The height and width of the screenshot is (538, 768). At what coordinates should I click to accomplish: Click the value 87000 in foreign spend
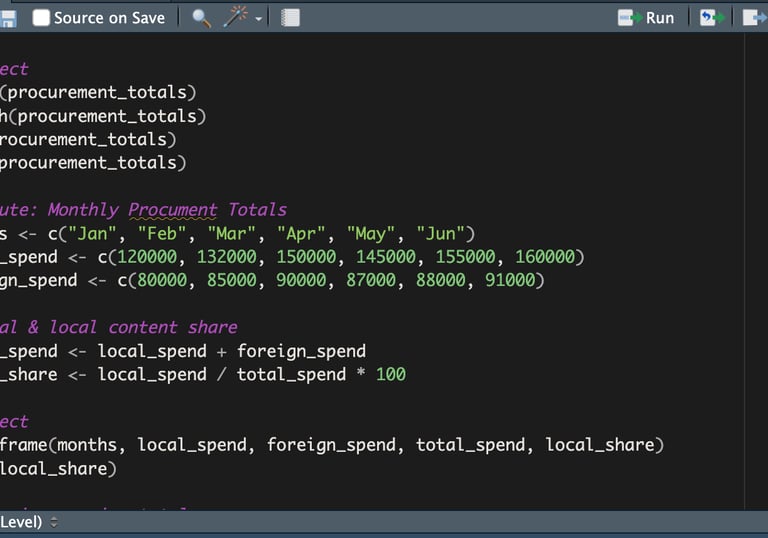click(x=371, y=280)
